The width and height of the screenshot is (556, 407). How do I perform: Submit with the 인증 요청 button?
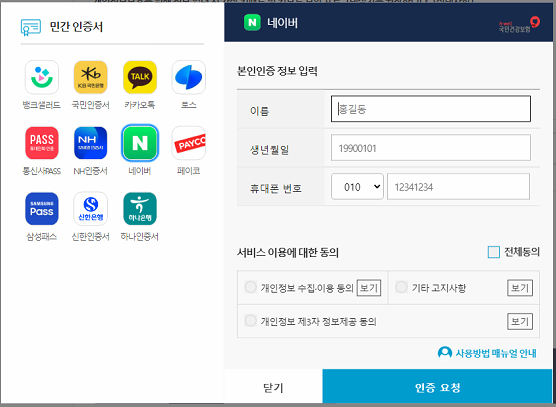tap(438, 387)
